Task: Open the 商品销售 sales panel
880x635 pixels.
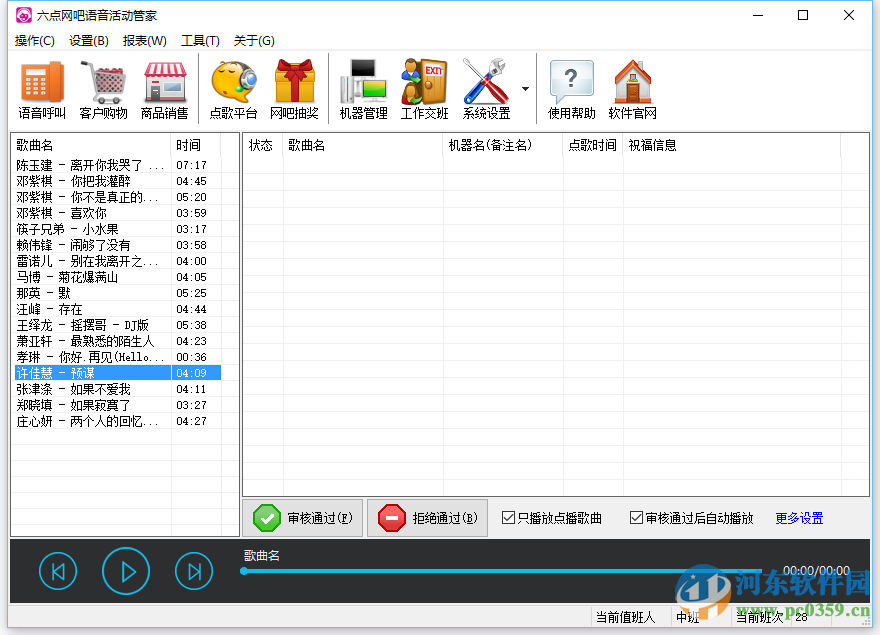Action: tap(164, 88)
